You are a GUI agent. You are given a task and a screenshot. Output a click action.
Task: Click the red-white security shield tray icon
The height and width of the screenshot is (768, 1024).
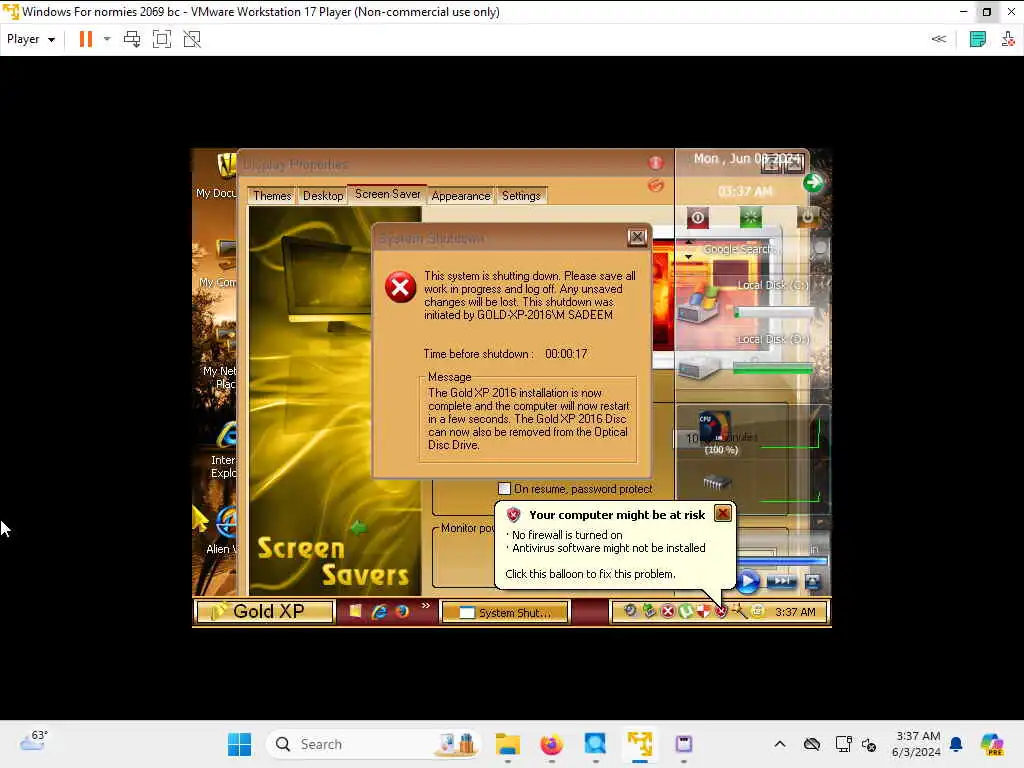tap(703, 611)
